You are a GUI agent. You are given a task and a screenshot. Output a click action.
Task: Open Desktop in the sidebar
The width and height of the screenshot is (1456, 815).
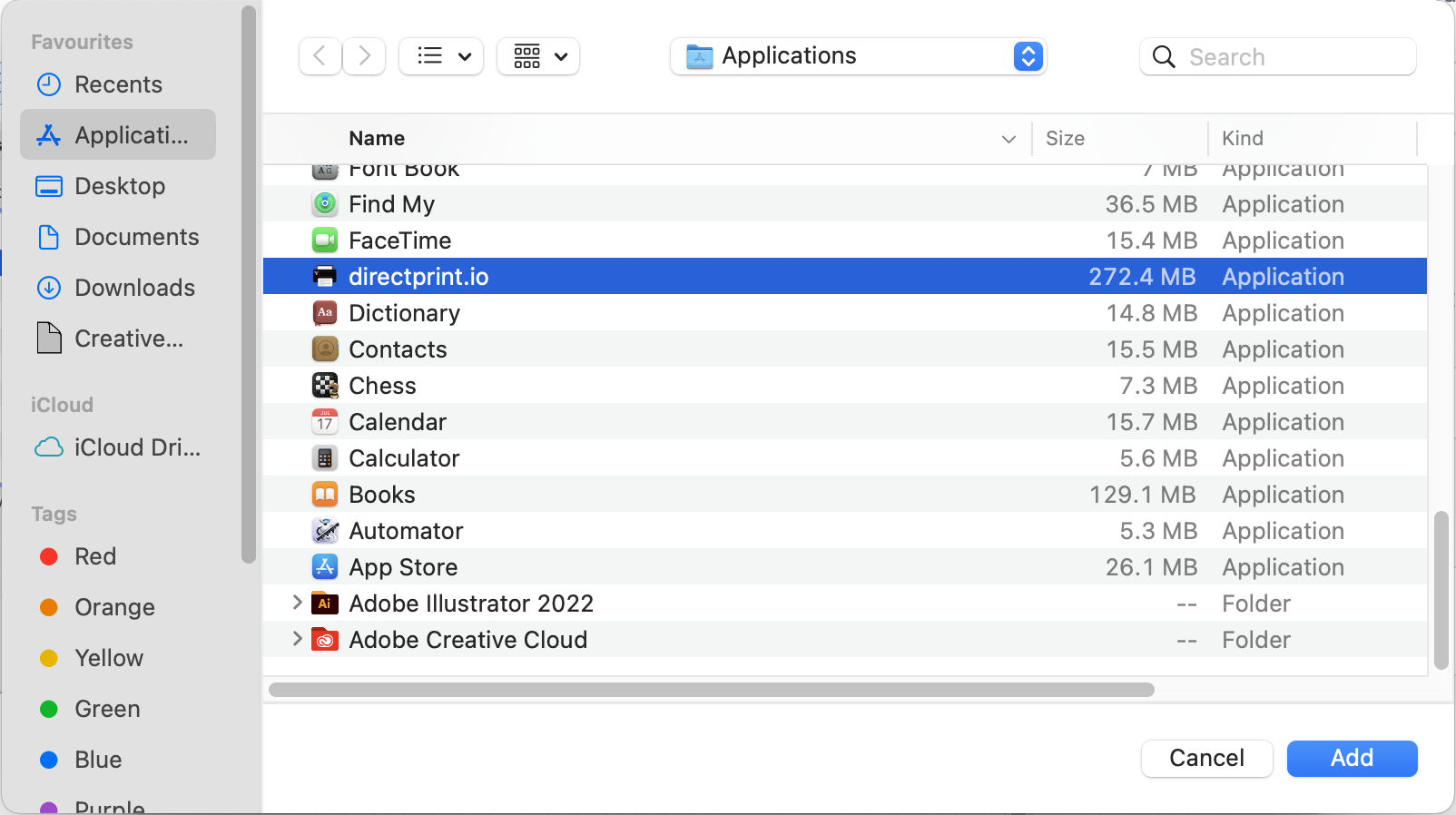pyautogui.click(x=118, y=186)
